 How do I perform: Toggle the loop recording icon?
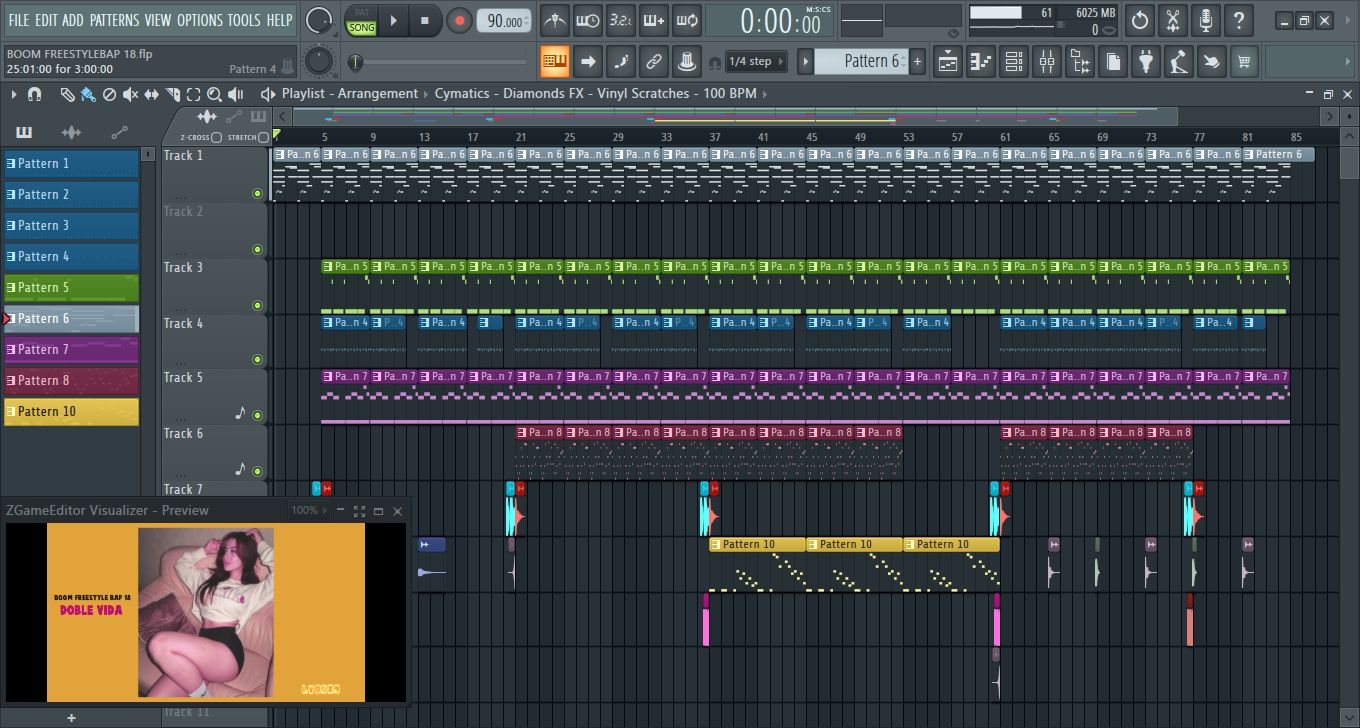coord(686,20)
